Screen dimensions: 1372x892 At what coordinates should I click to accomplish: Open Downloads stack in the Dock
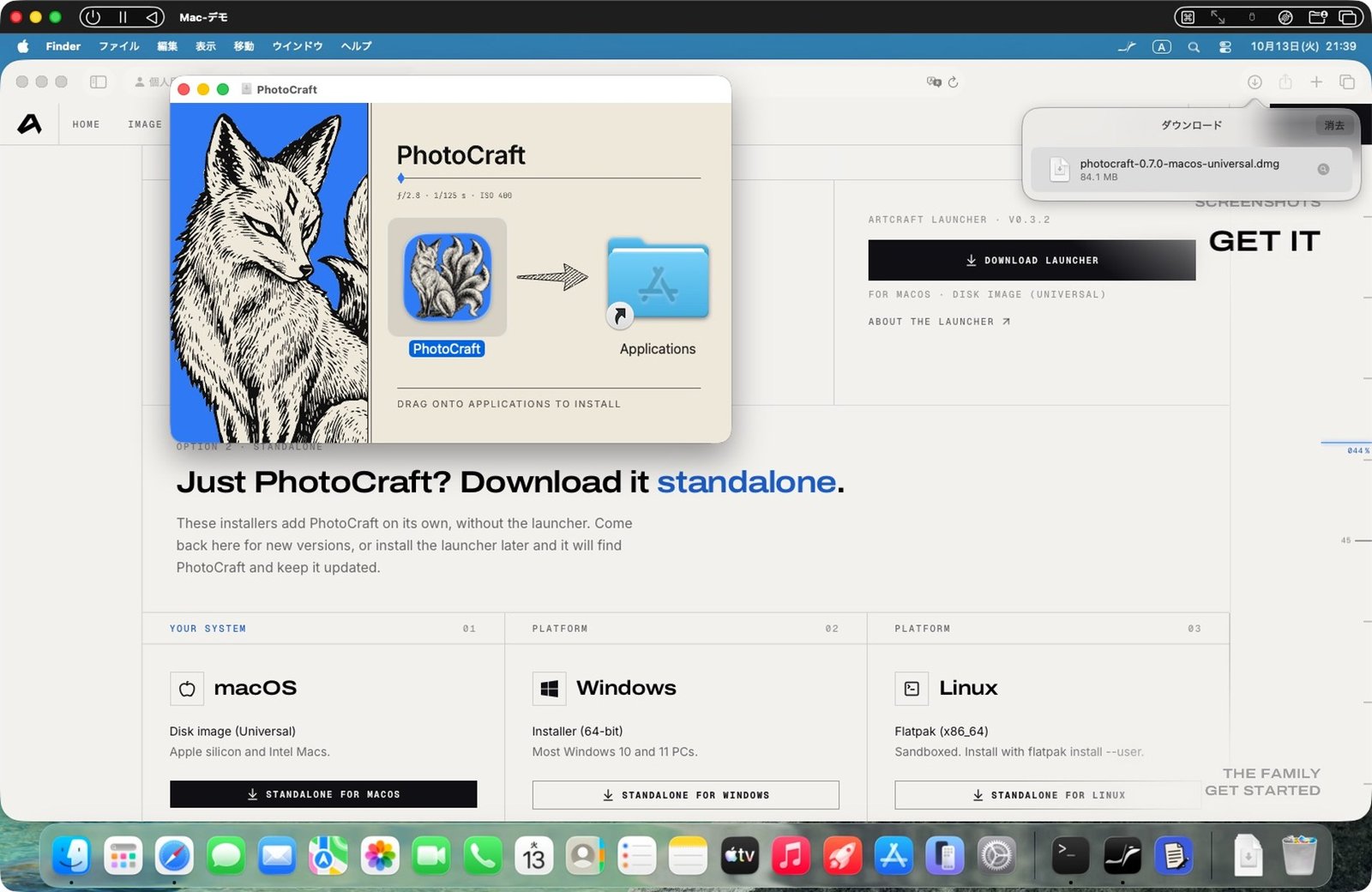(x=1248, y=855)
